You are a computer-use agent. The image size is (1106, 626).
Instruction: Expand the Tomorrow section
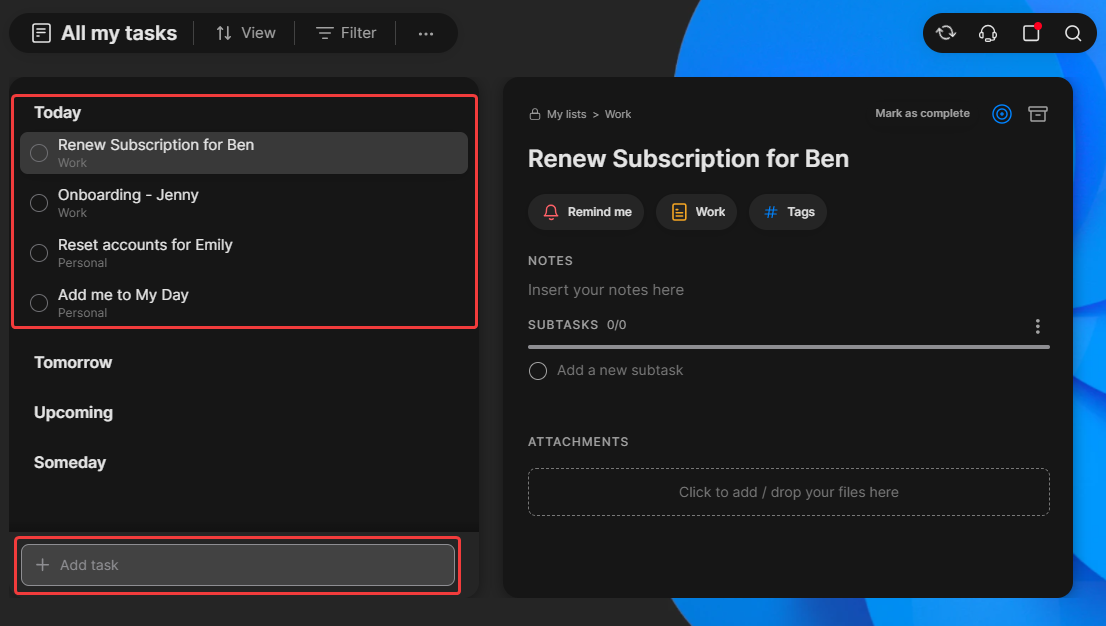tap(73, 362)
